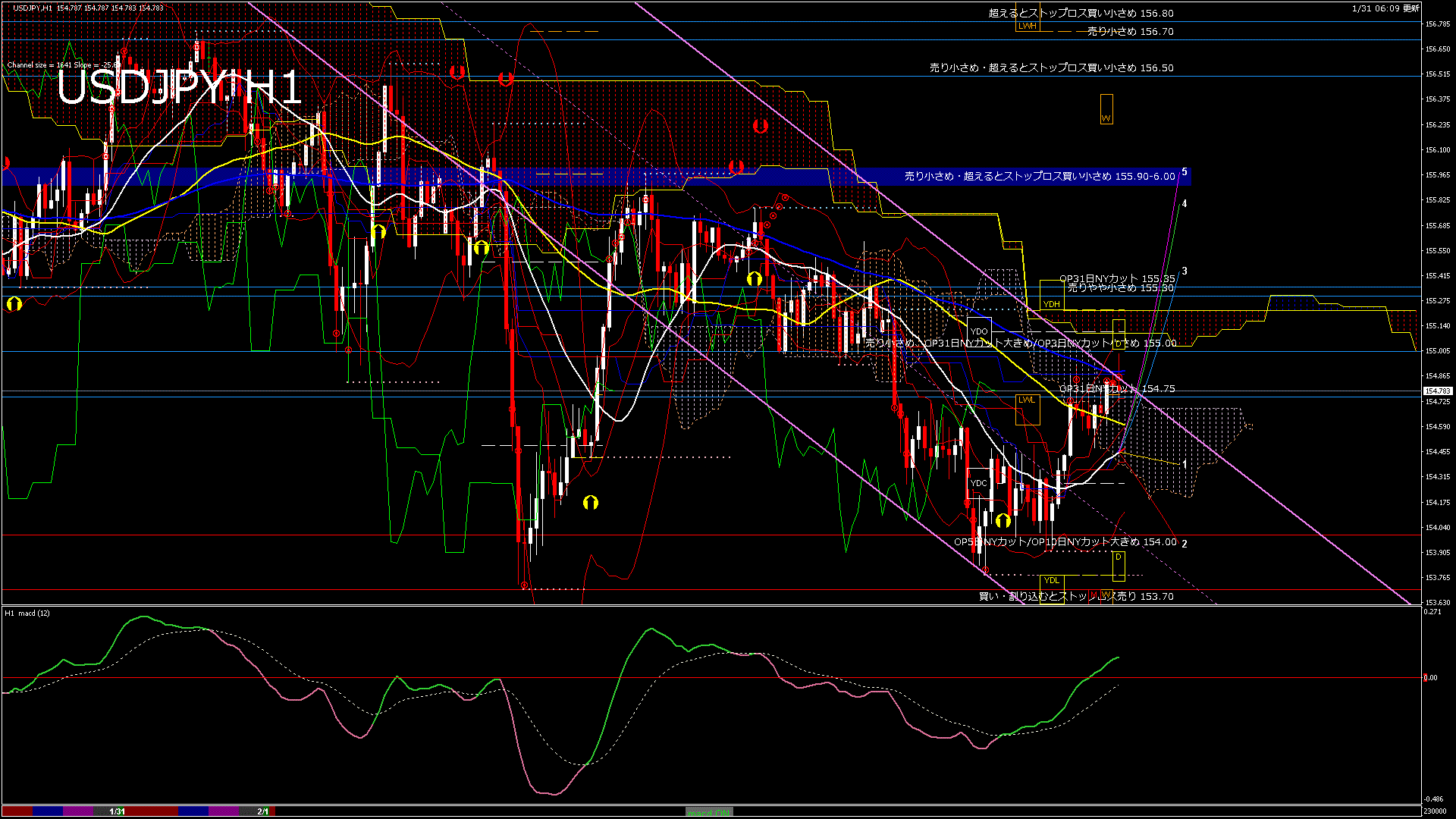Select the YDO box label
This screenshot has height=819, width=1456.
tap(979, 331)
